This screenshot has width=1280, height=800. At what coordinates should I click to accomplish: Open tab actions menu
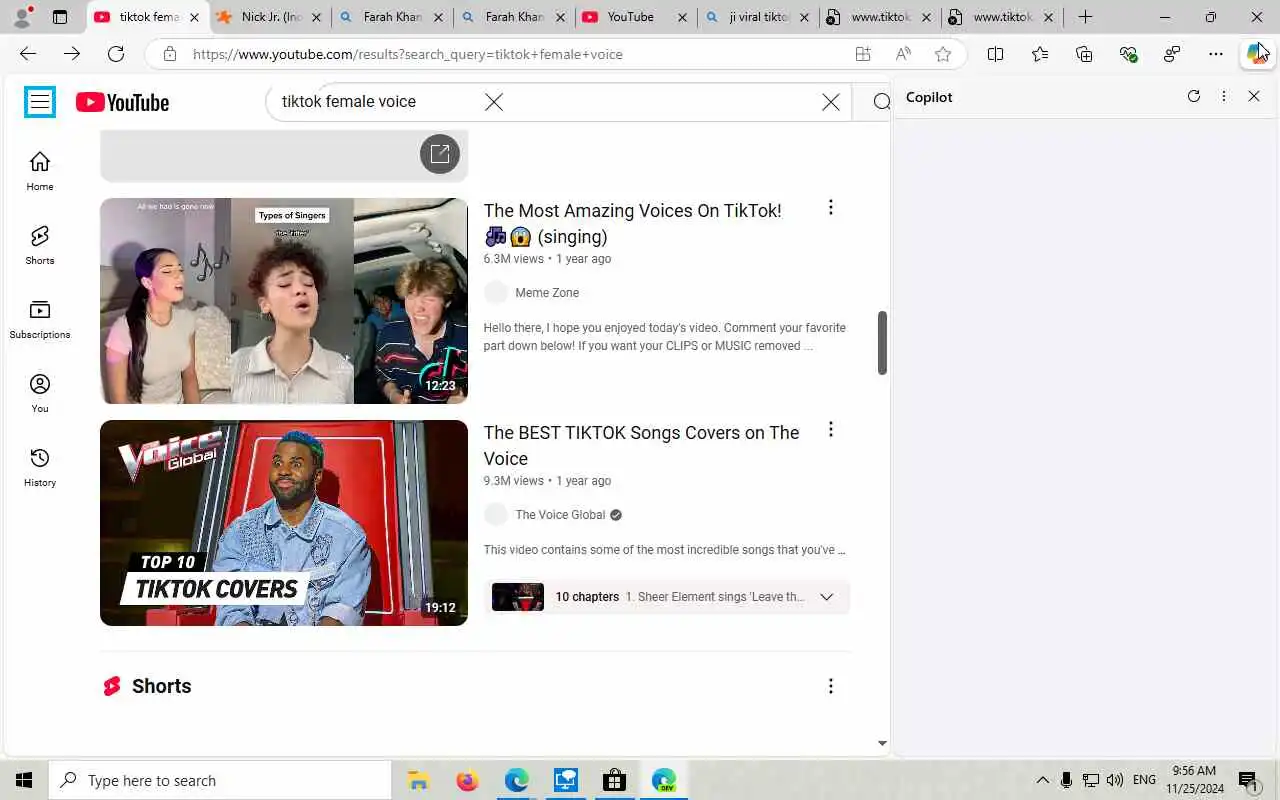click(60, 17)
